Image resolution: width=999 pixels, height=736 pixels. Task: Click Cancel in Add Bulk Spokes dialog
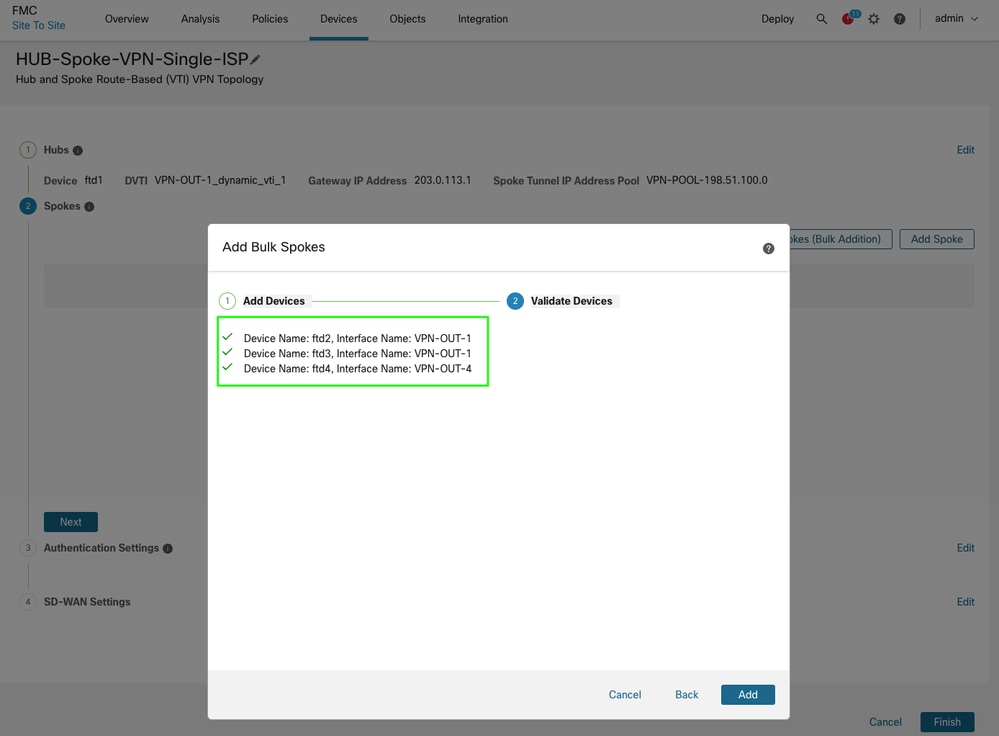624,694
